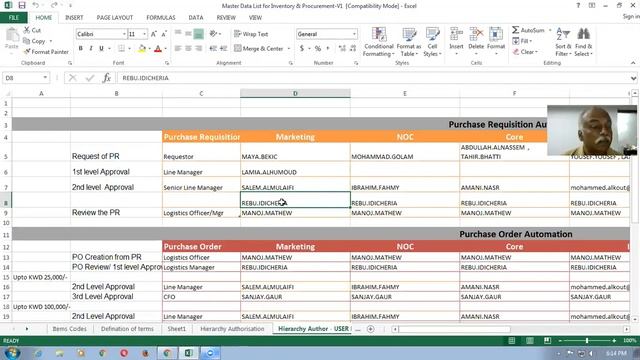Open Format as Table icon
The height and width of the screenshot is (360, 640).
(409, 34)
